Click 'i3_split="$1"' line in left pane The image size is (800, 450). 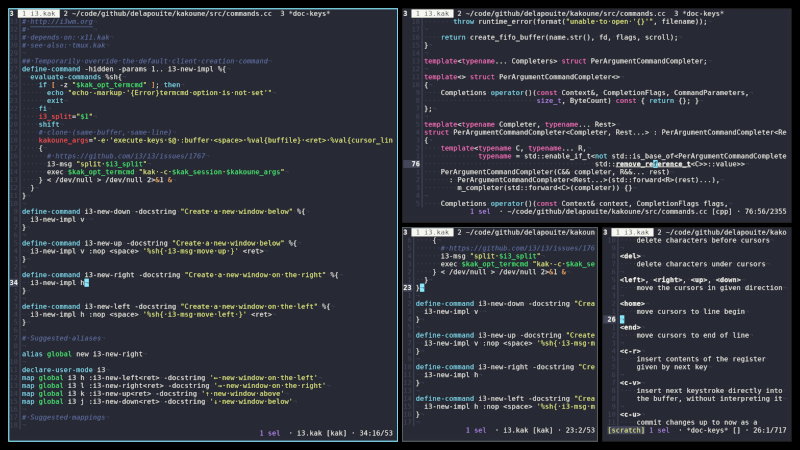pos(66,116)
